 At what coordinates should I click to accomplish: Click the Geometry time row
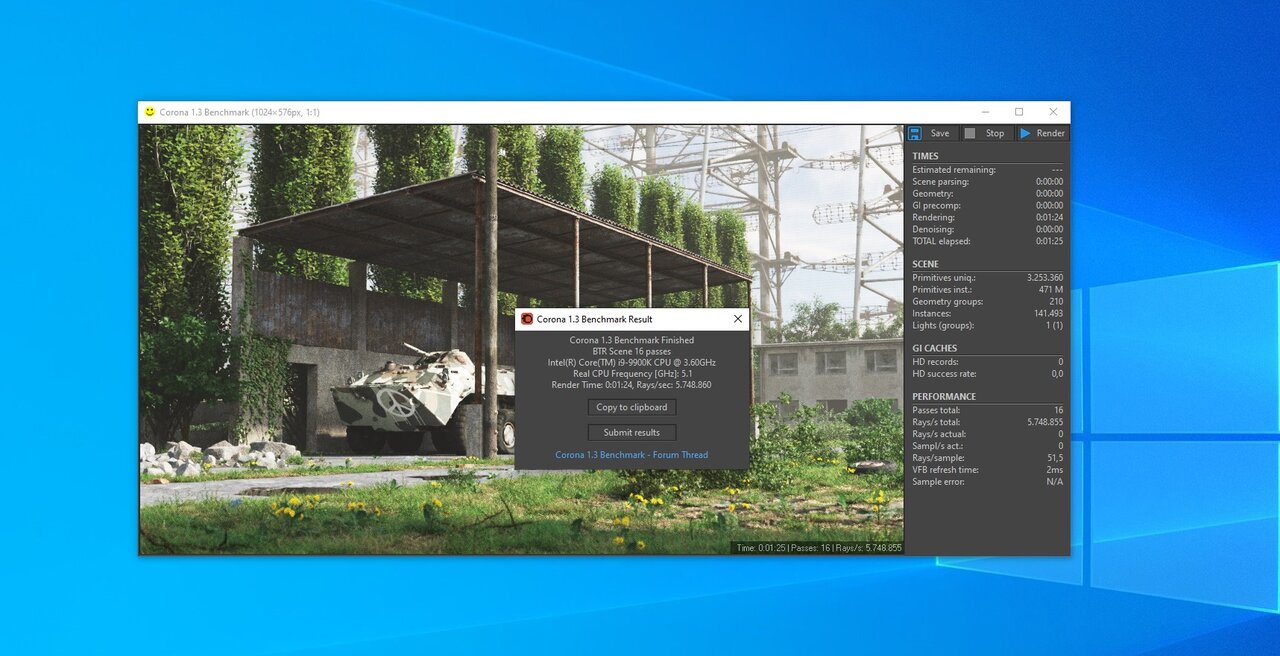[x=987, y=194]
